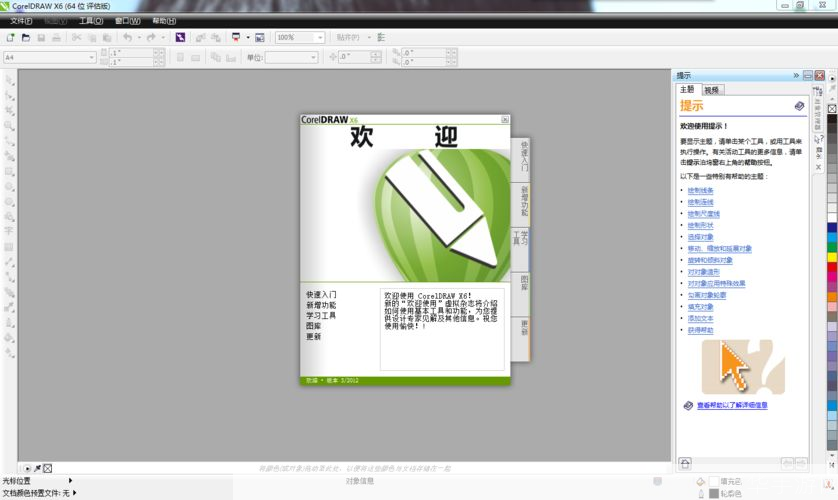Click the Save disk icon
Viewport: 838px width, 500px height.
pyautogui.click(x=41, y=37)
